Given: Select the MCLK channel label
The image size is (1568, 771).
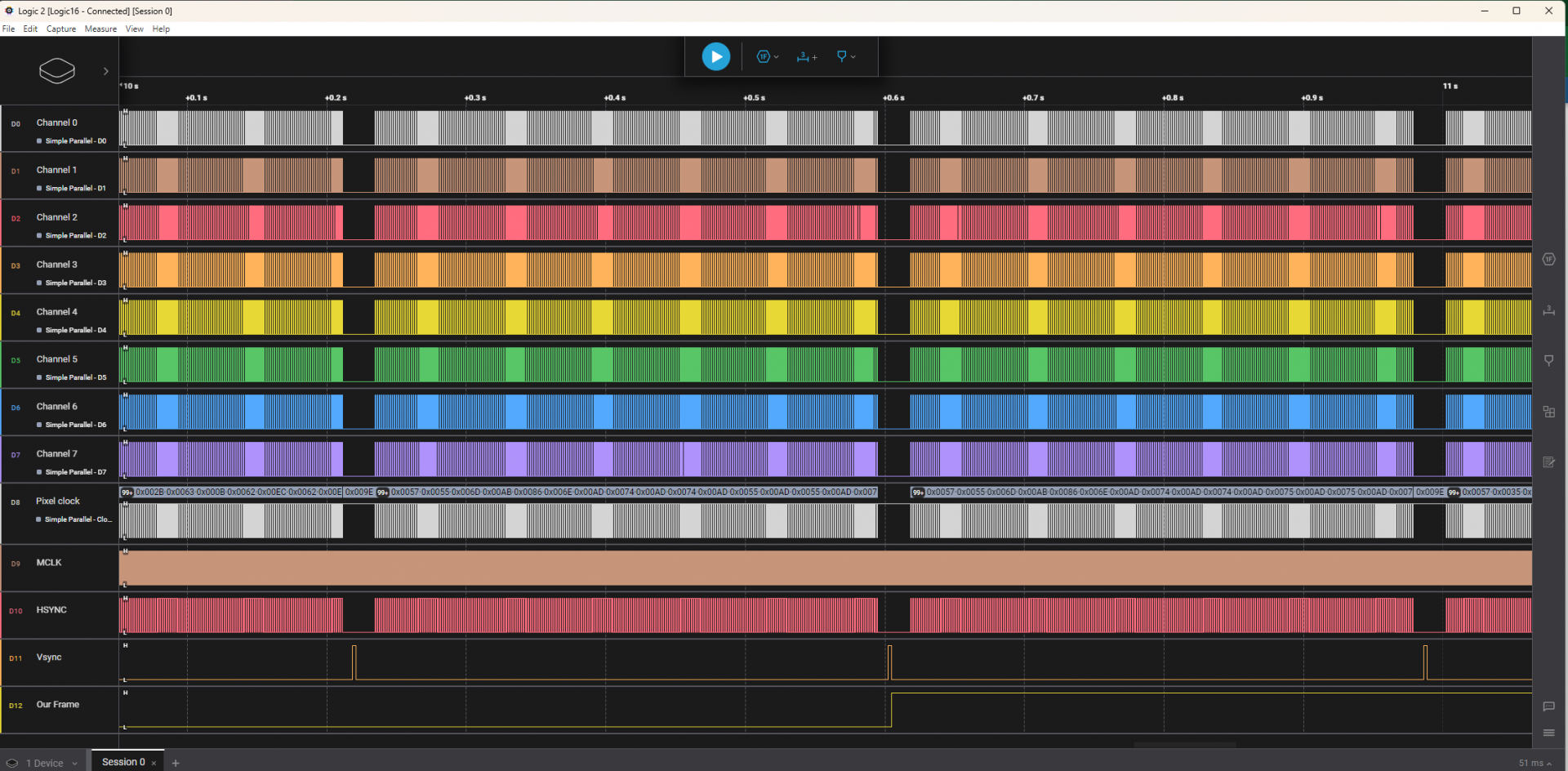Looking at the screenshot, I should 49,563.
